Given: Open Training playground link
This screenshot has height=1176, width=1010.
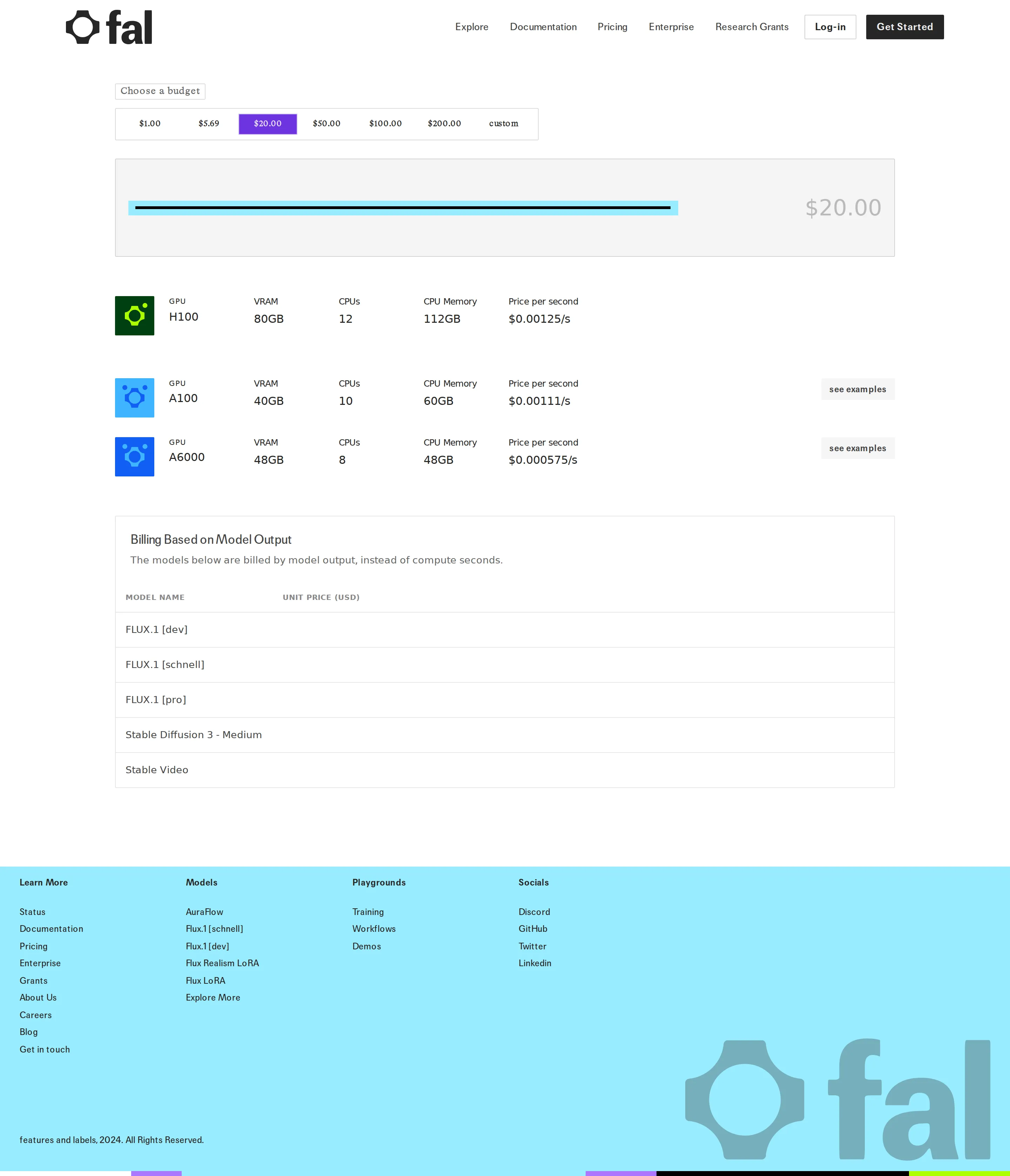Looking at the screenshot, I should (368, 912).
